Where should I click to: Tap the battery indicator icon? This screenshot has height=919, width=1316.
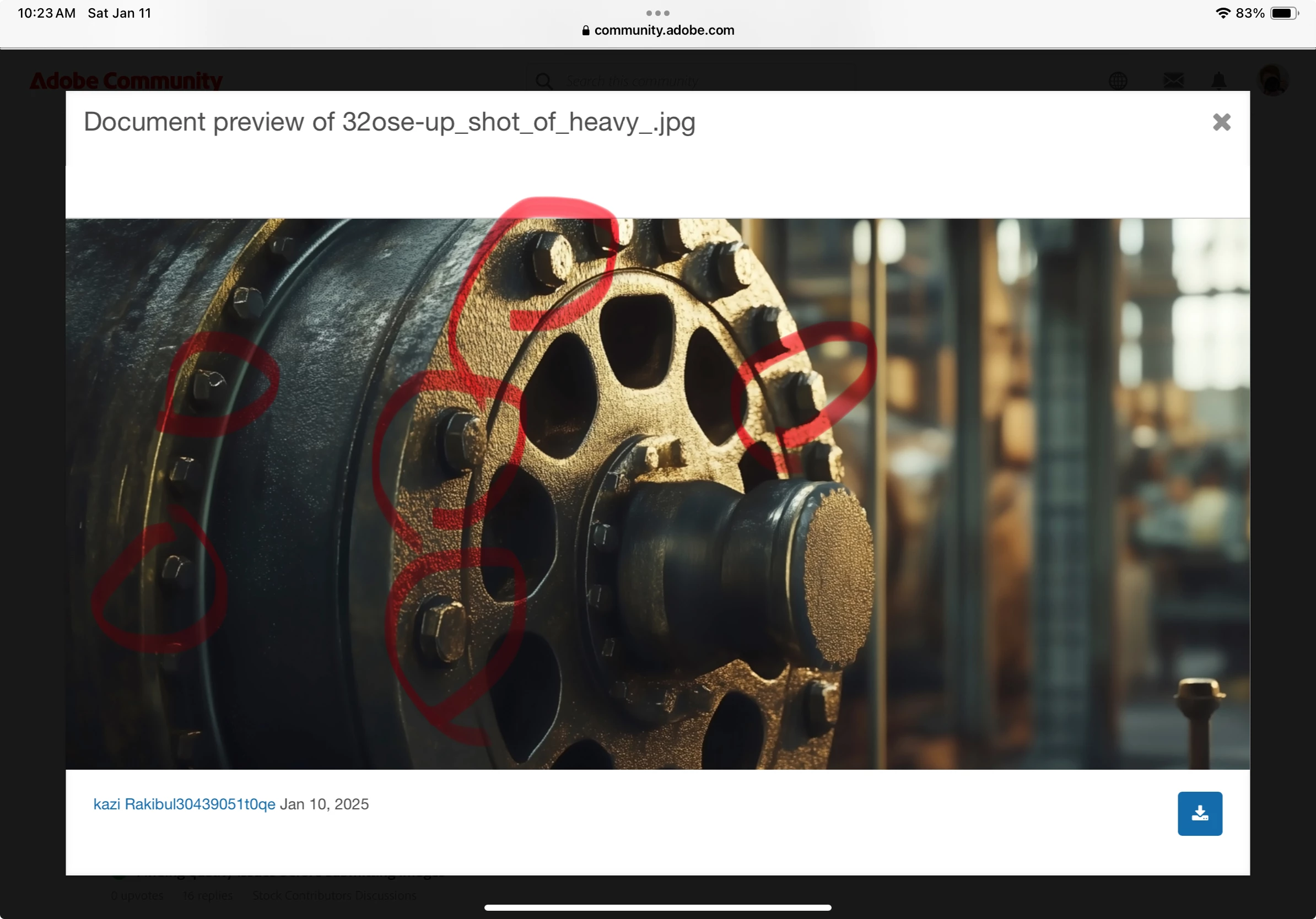pyautogui.click(x=1284, y=13)
